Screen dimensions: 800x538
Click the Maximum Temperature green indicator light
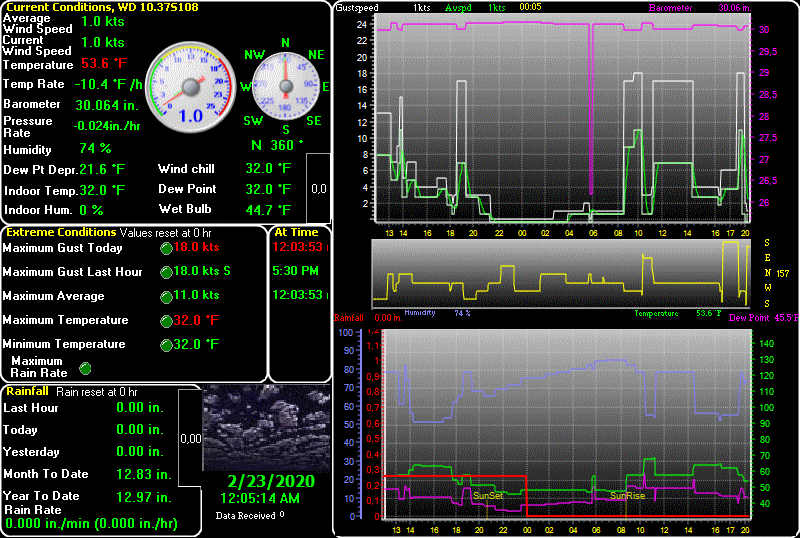166,321
